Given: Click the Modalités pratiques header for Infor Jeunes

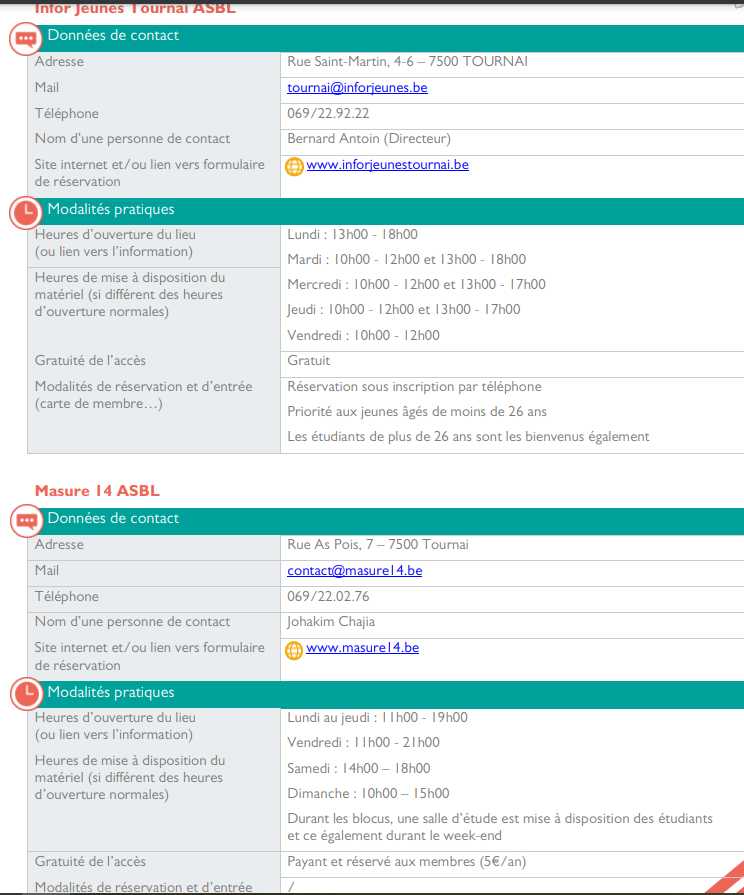Looking at the screenshot, I should coord(386,211).
